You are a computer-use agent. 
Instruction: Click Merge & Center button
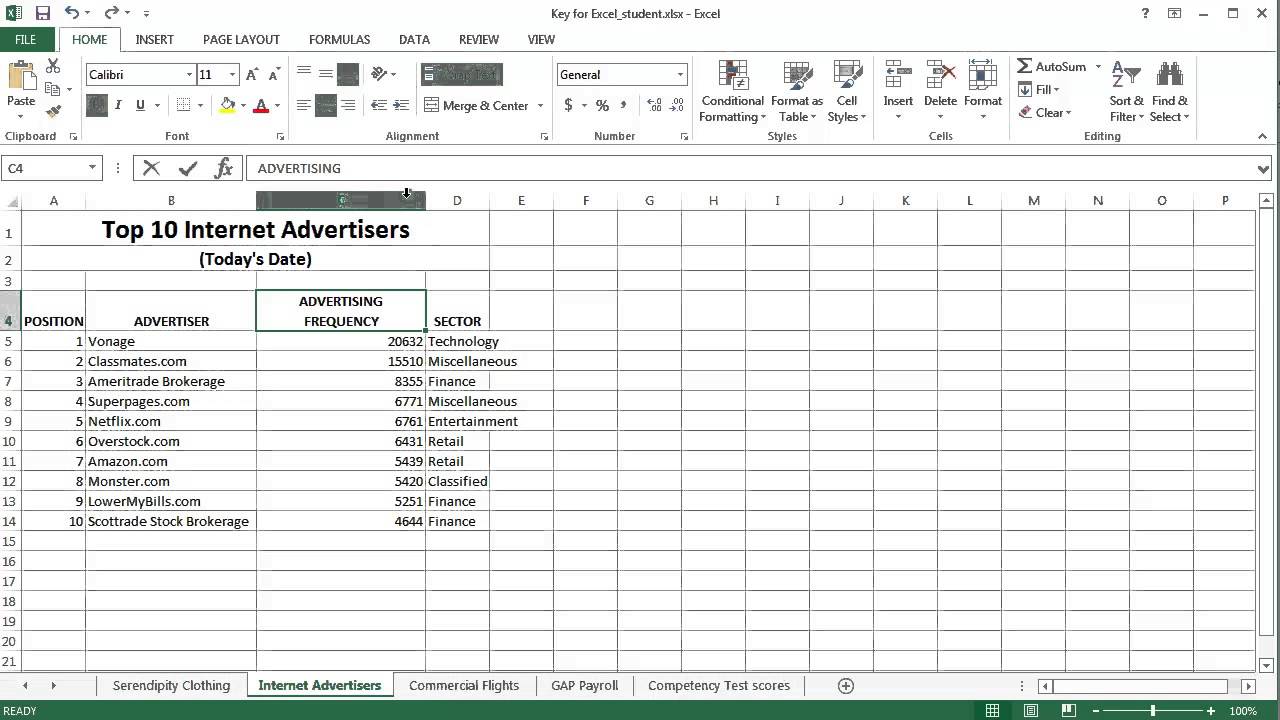pyautogui.click(x=476, y=105)
